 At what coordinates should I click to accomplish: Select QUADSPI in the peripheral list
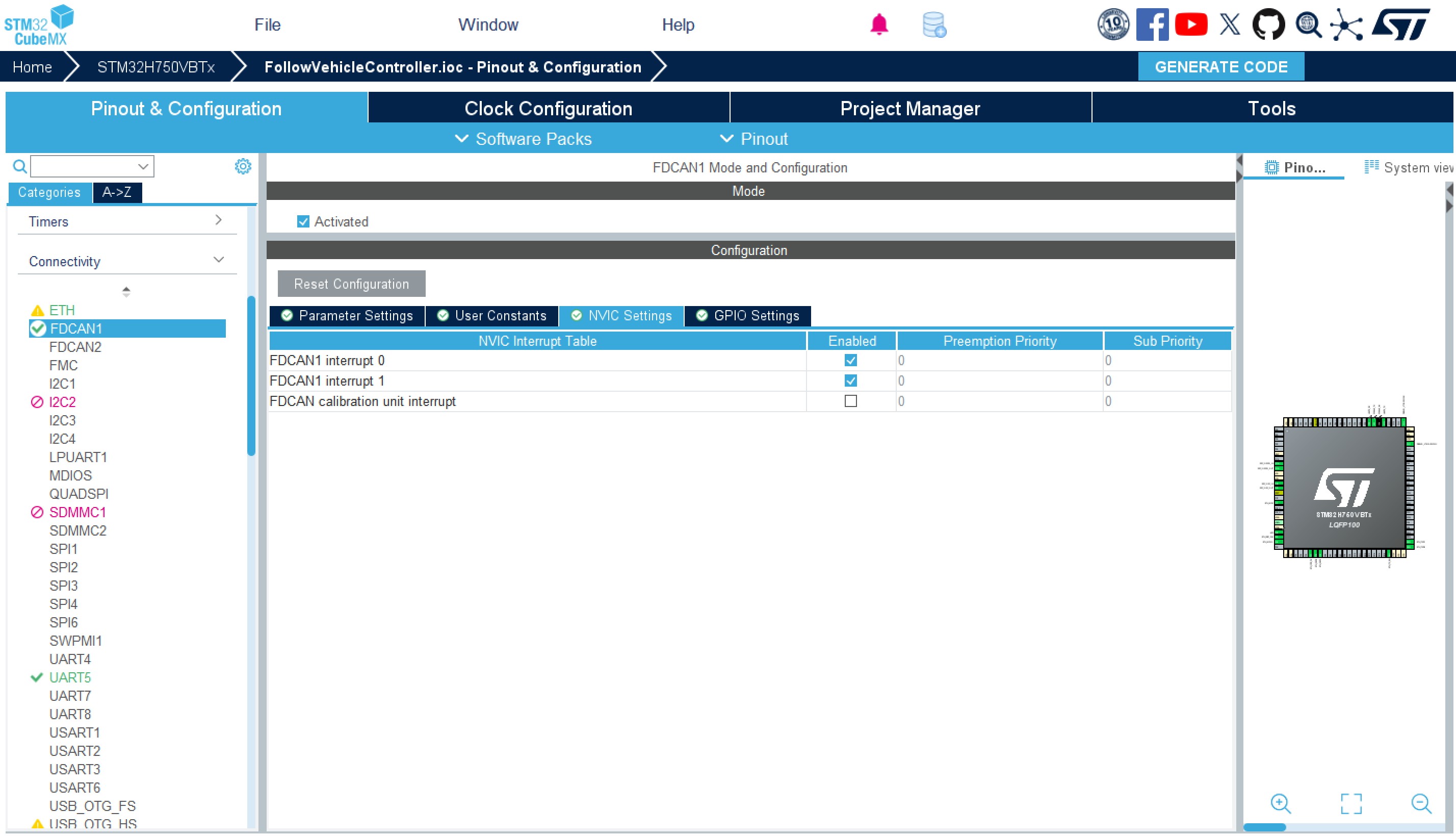point(79,494)
